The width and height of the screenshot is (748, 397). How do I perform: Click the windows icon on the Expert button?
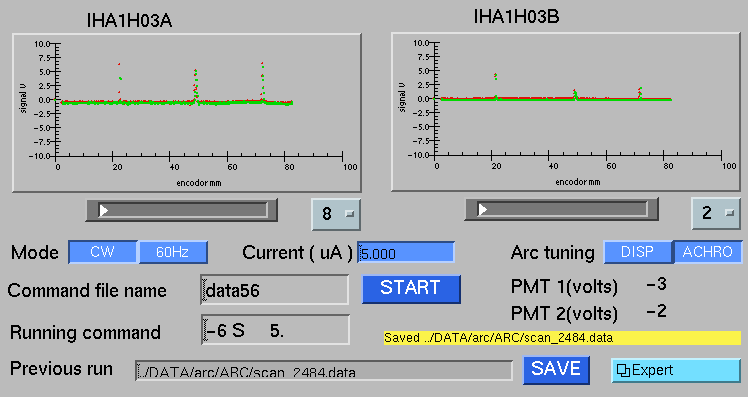(623, 371)
